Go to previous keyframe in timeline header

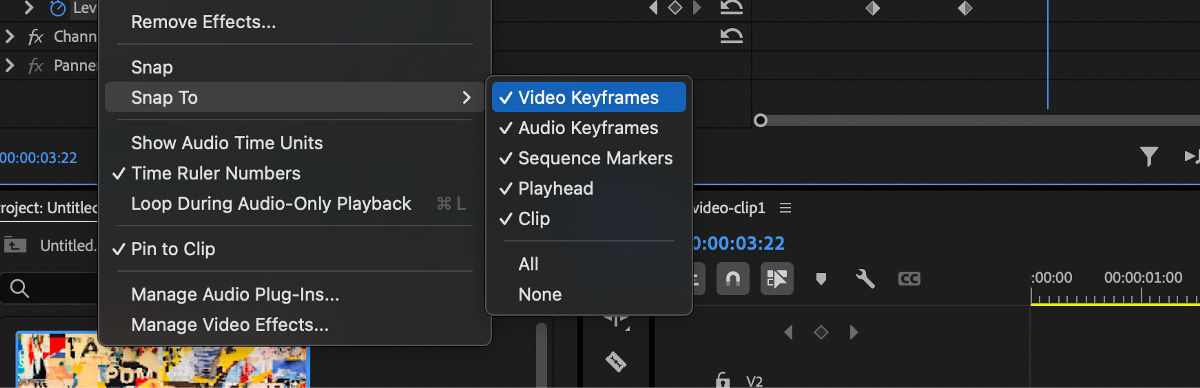point(789,332)
